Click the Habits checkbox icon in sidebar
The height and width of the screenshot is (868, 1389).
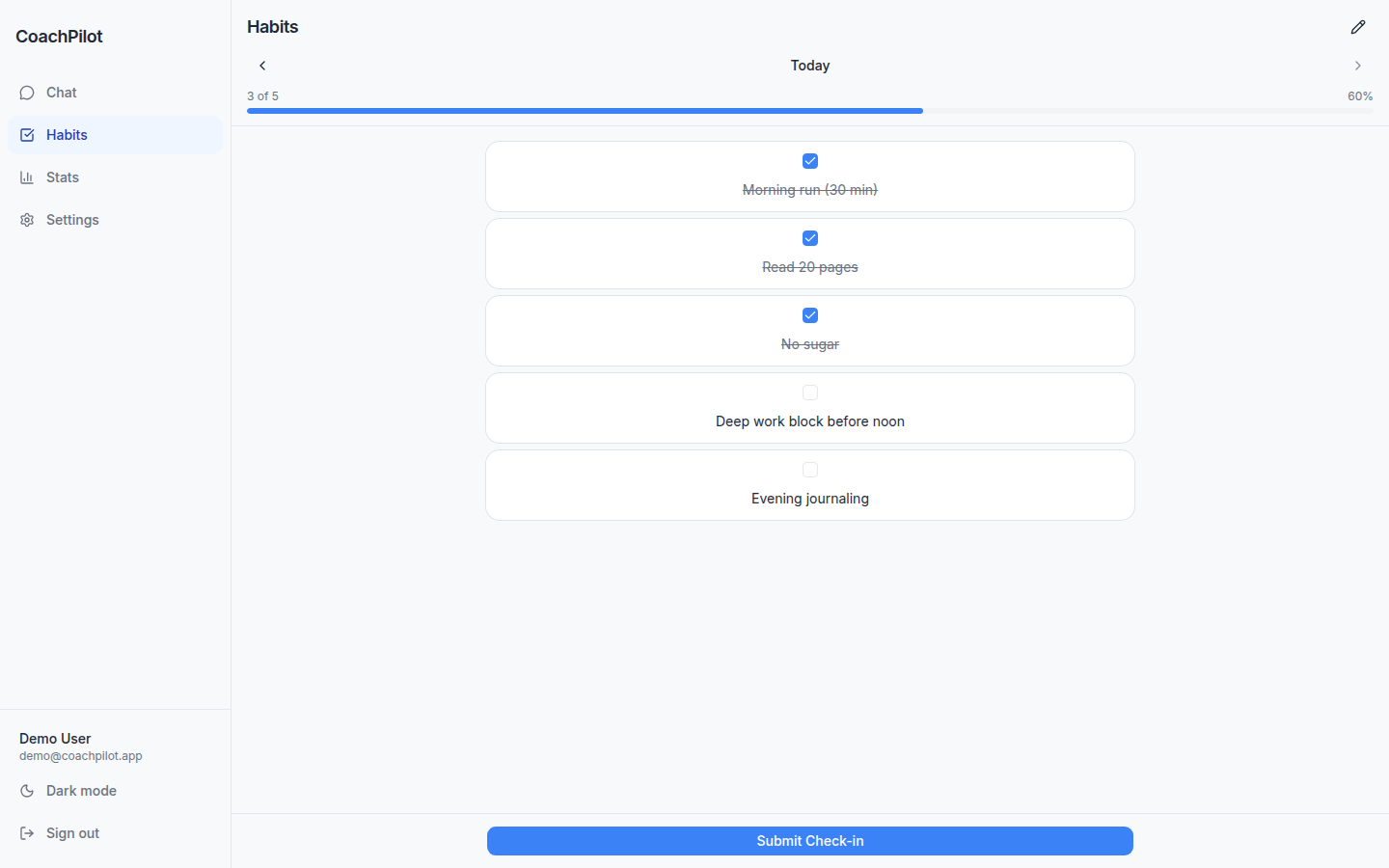pyautogui.click(x=27, y=135)
